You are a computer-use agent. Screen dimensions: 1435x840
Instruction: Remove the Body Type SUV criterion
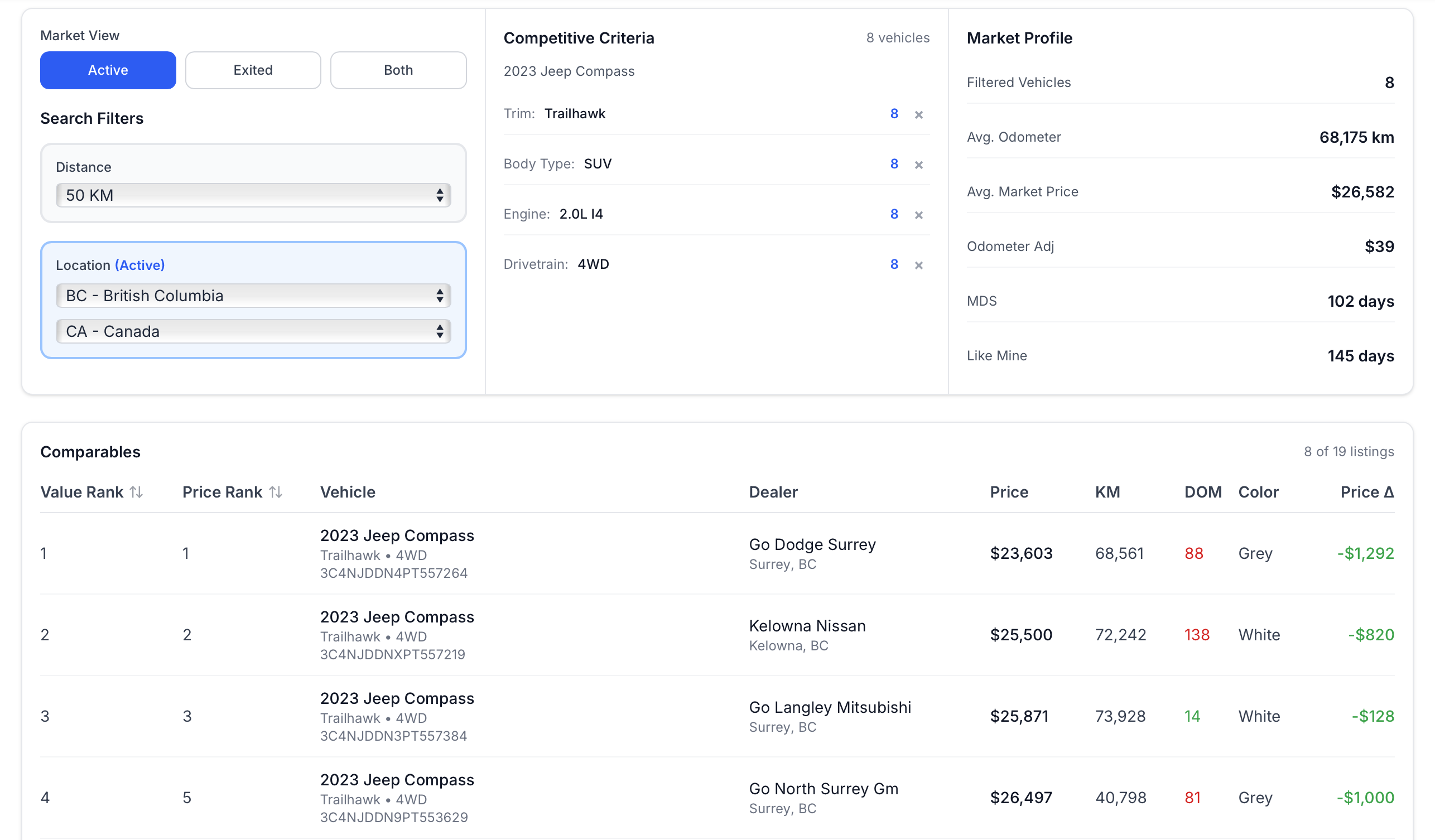(918, 165)
